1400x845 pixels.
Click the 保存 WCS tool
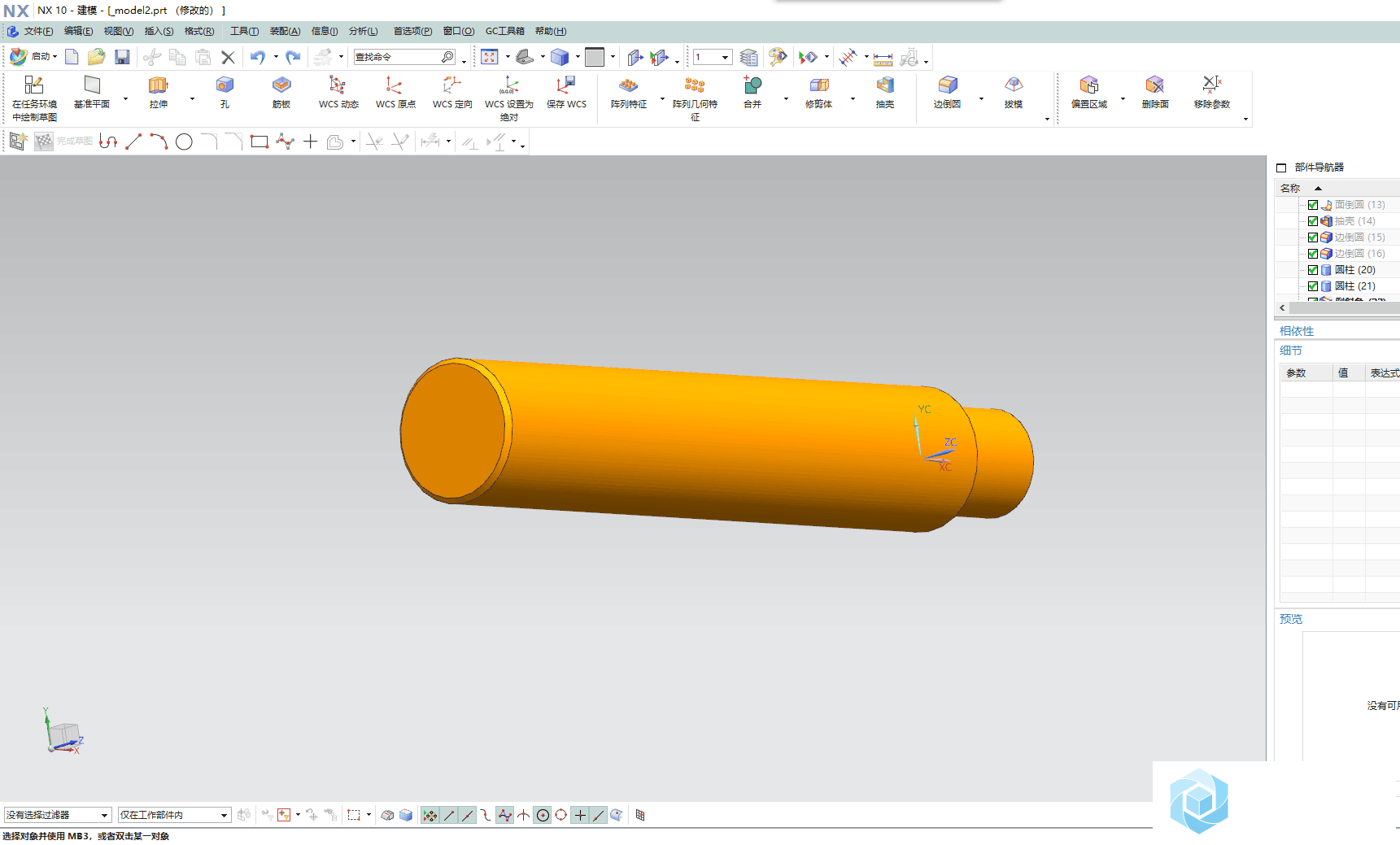(x=566, y=93)
